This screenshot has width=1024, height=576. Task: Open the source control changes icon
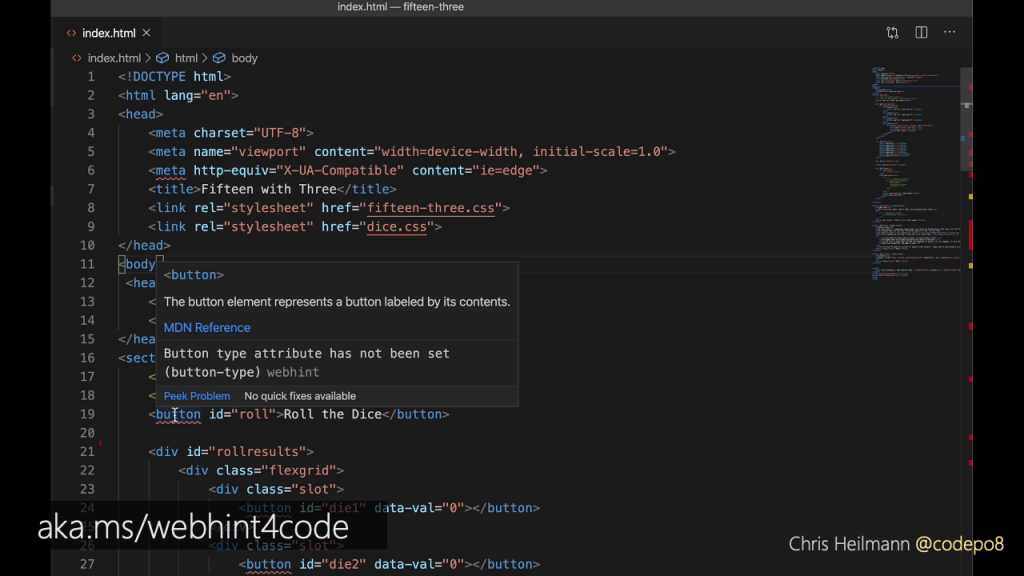[x=892, y=33]
